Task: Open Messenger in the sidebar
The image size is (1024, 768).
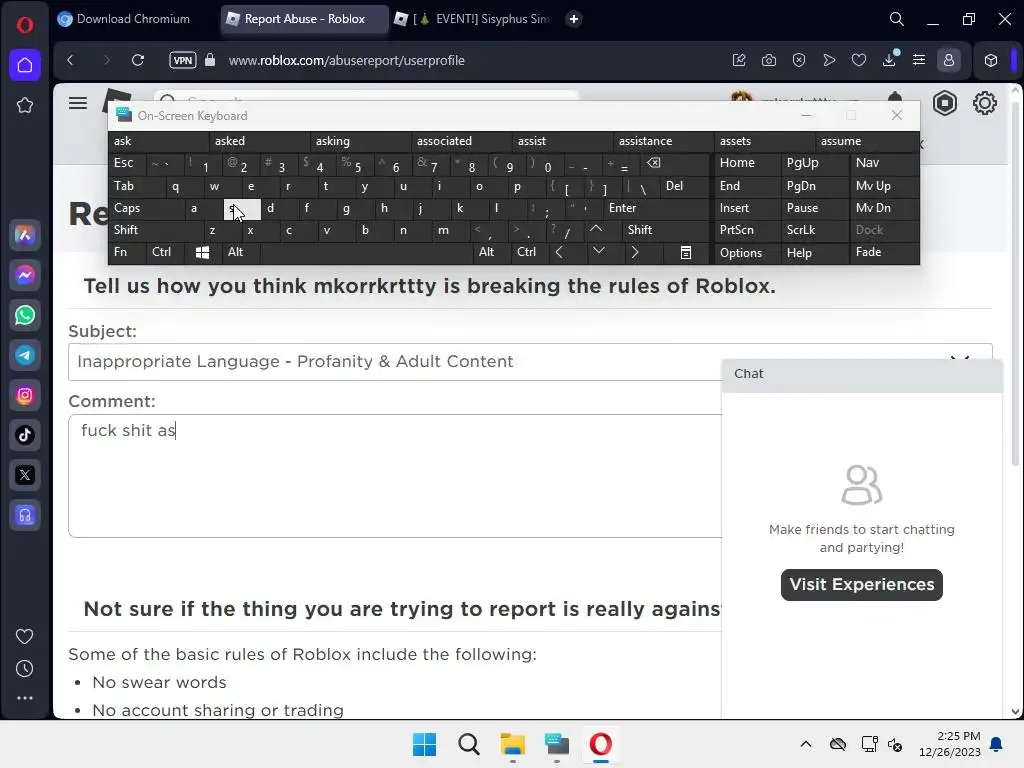Action: coord(25,275)
